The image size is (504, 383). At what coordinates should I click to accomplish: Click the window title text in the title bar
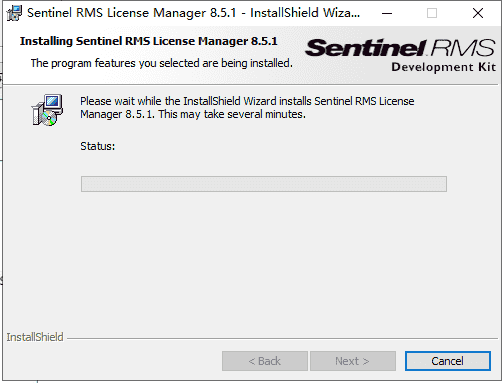(x=193, y=13)
